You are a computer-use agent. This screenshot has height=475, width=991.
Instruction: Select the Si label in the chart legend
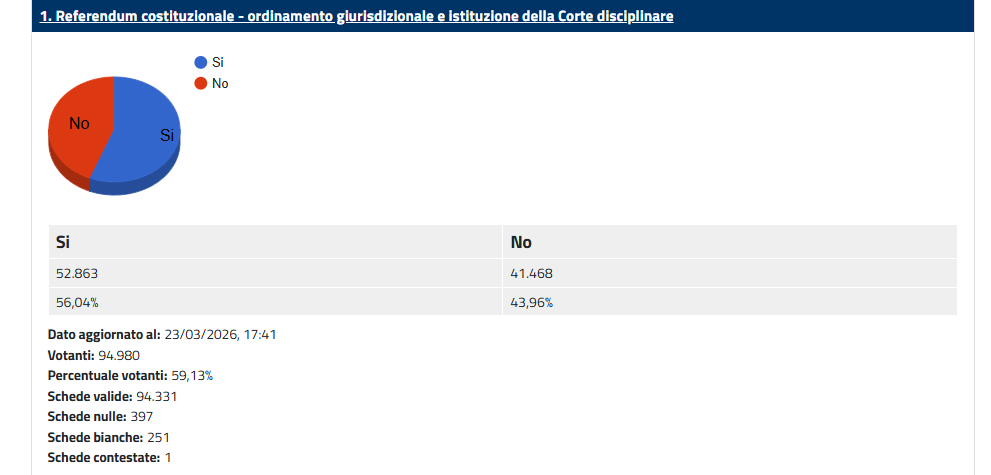tap(218, 62)
